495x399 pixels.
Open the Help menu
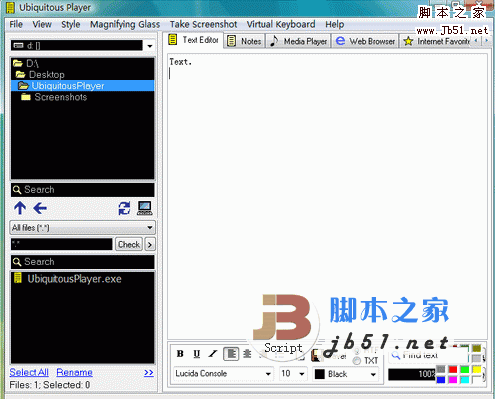click(x=335, y=24)
